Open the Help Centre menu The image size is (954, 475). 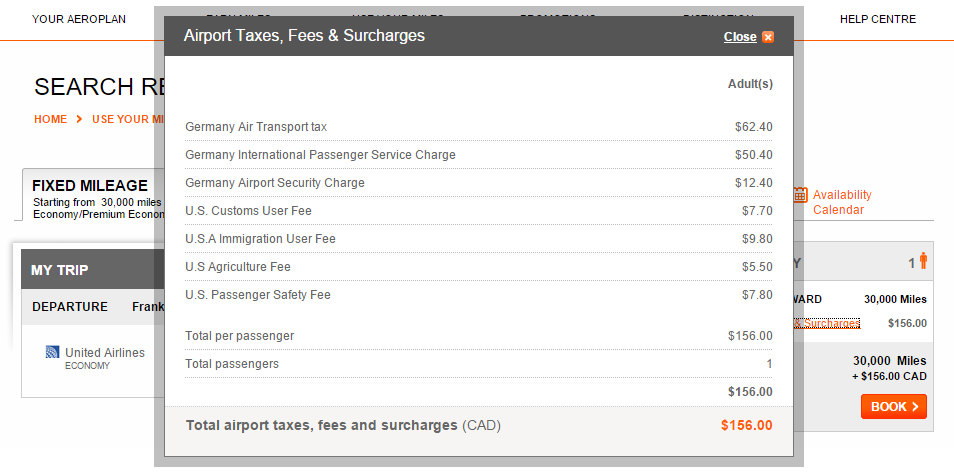878,19
